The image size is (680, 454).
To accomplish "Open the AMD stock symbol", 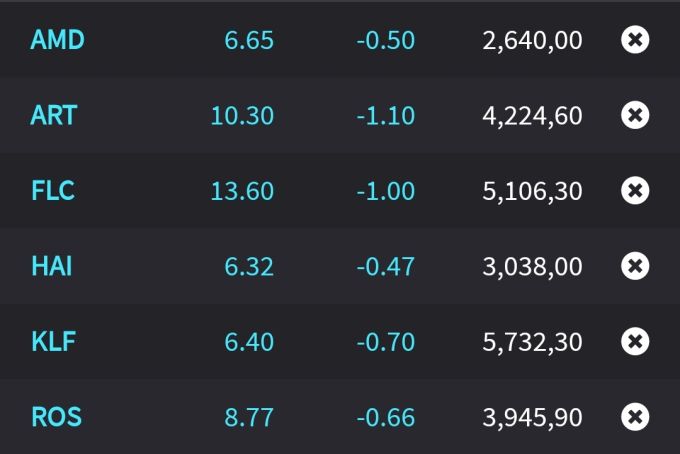I will [57, 40].
